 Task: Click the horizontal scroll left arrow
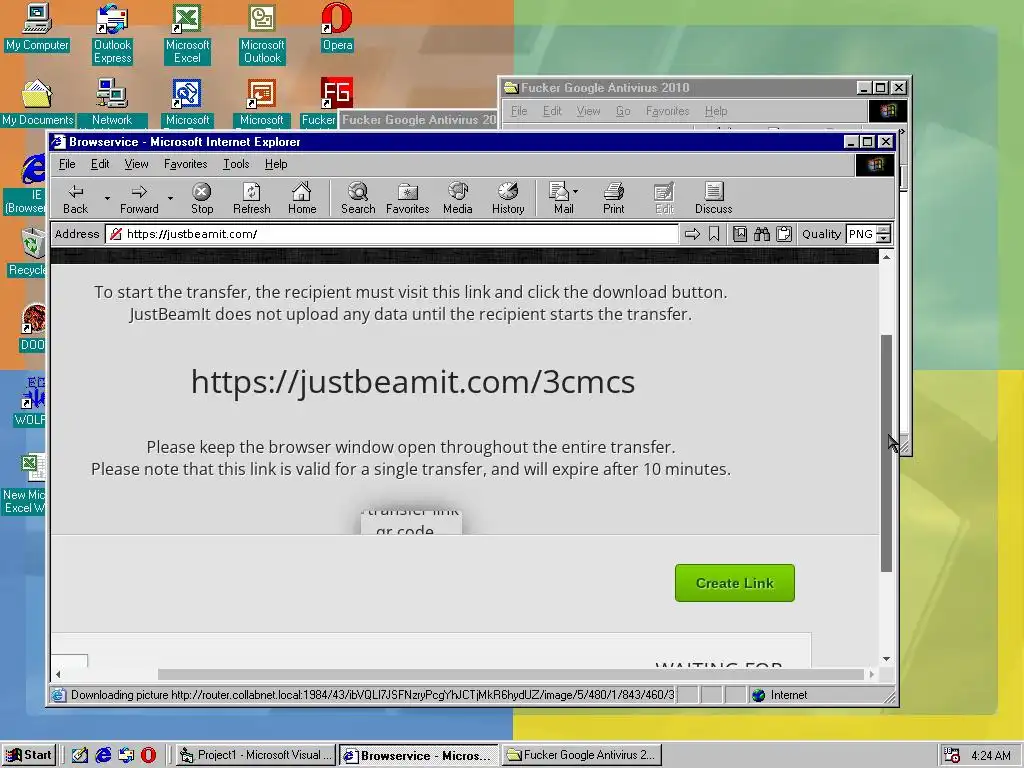(58, 674)
